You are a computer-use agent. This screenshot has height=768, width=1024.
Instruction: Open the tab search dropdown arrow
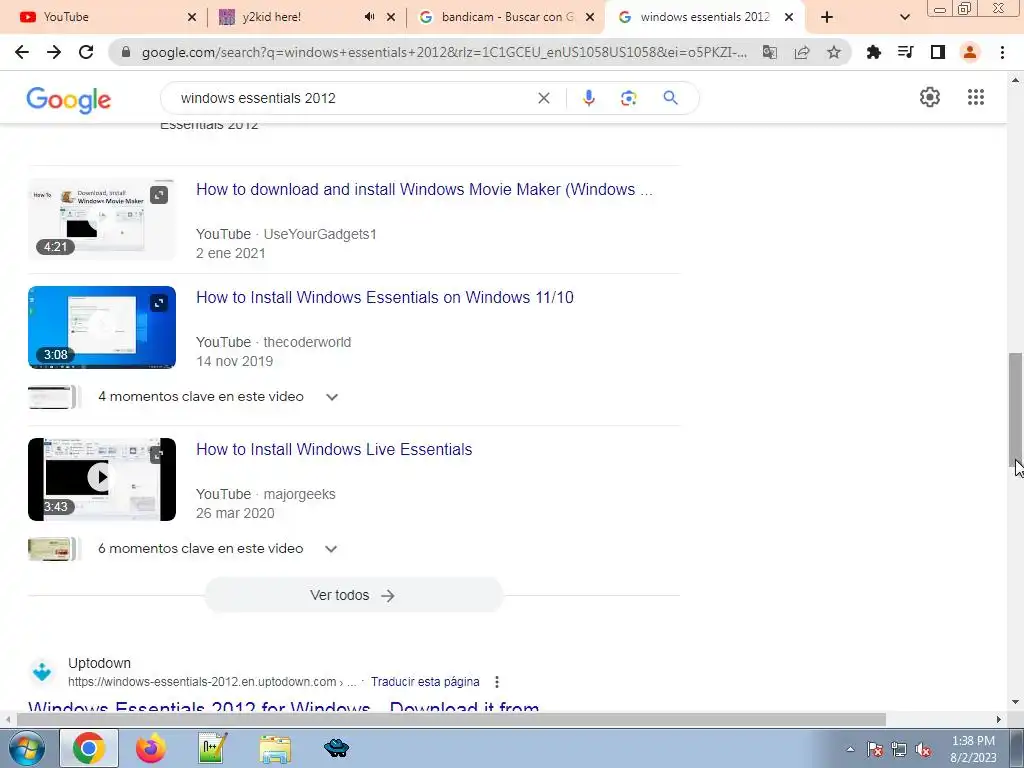904,17
